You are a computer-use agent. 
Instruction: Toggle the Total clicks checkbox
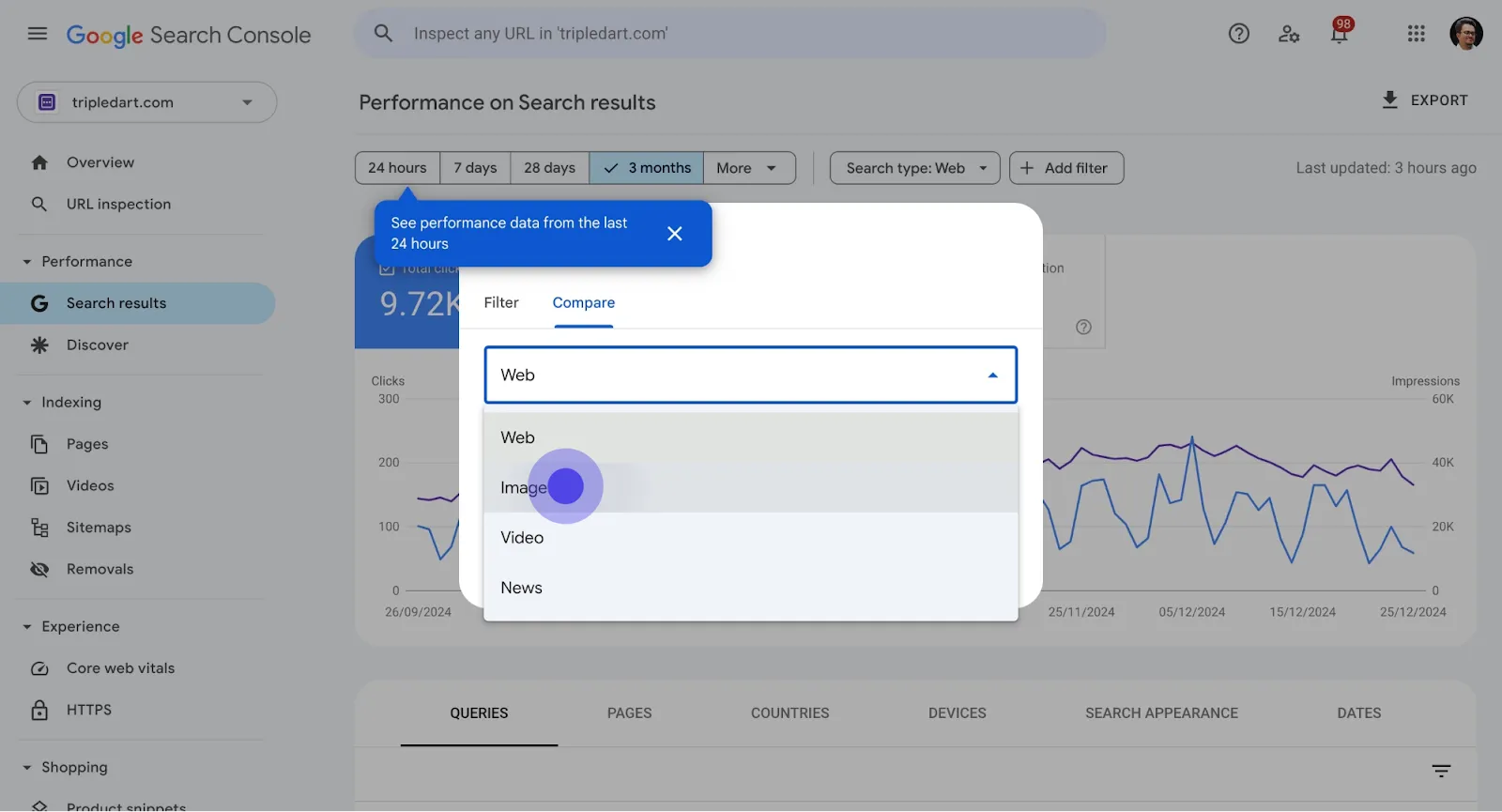click(x=386, y=268)
